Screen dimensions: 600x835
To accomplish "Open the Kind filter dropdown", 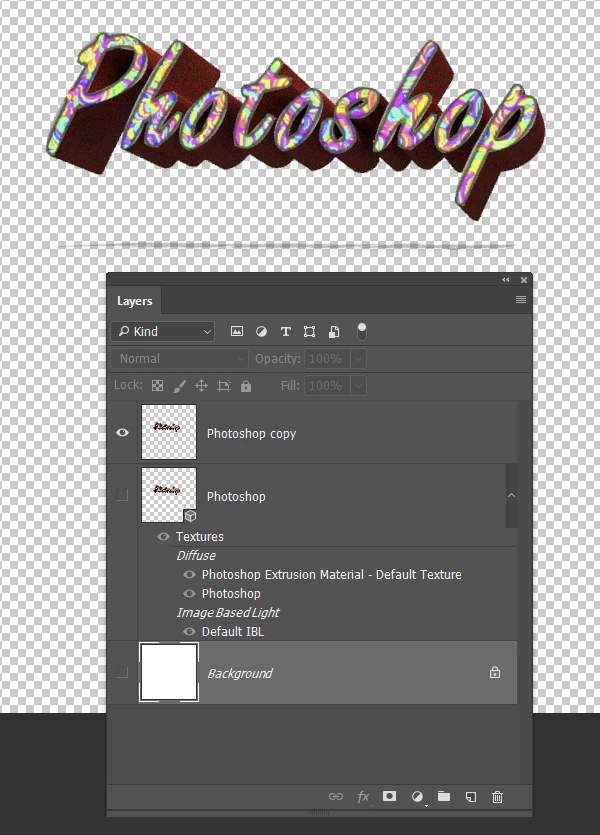I will tap(163, 331).
